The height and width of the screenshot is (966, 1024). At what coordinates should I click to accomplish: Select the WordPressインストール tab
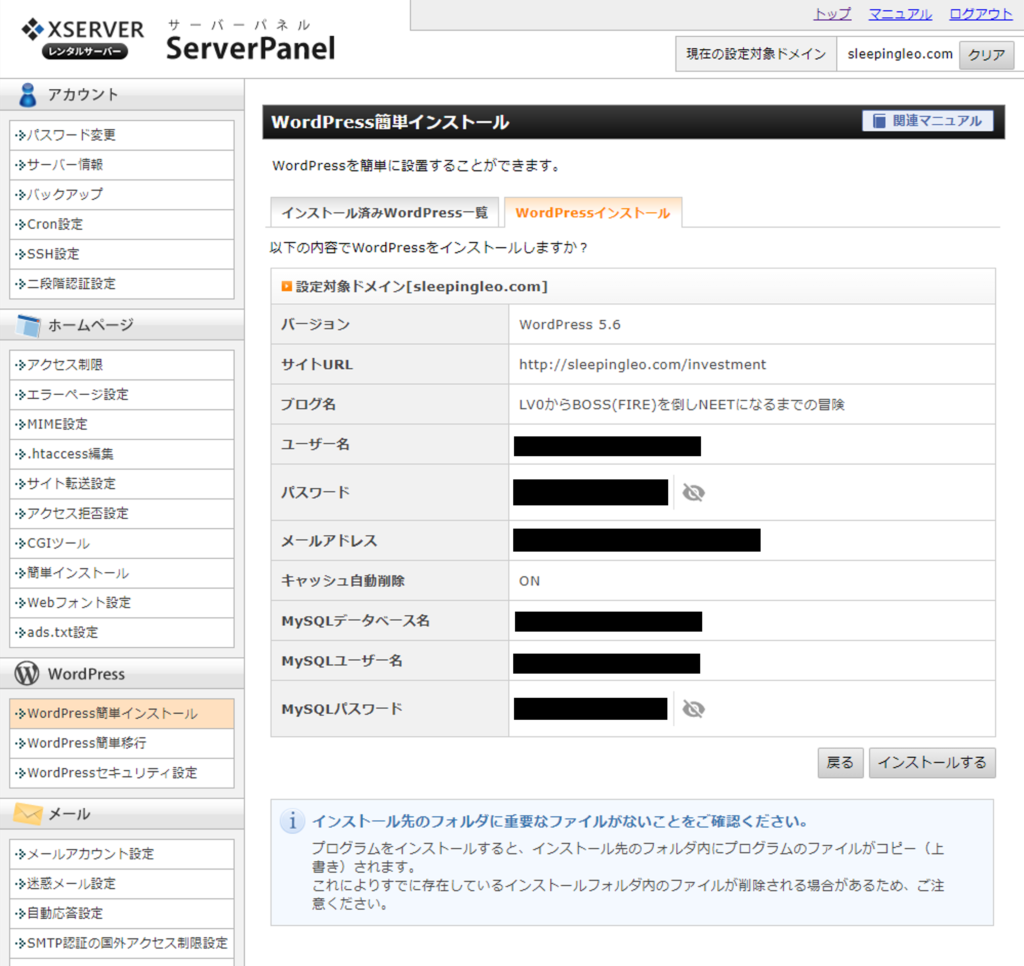coord(593,212)
